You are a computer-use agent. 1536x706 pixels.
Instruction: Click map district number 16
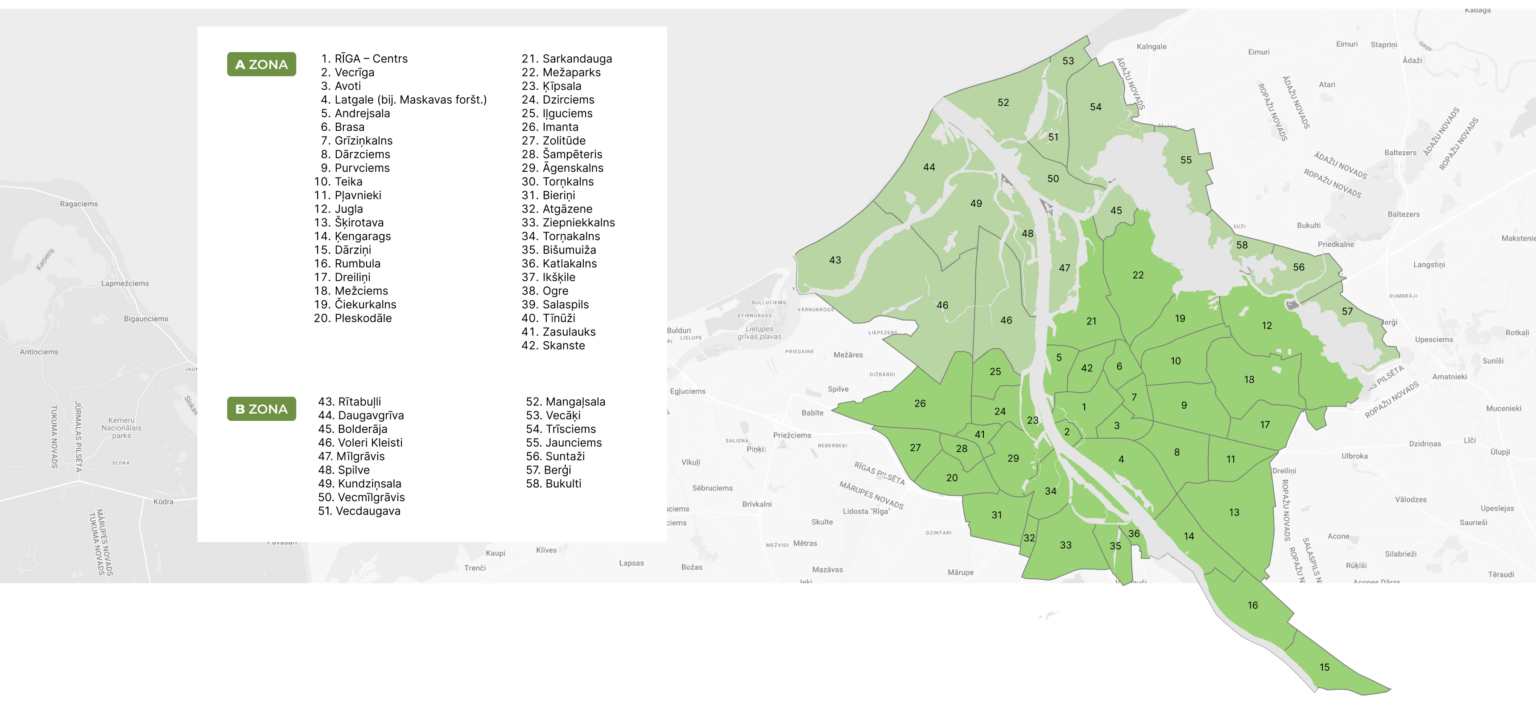[1252, 605]
